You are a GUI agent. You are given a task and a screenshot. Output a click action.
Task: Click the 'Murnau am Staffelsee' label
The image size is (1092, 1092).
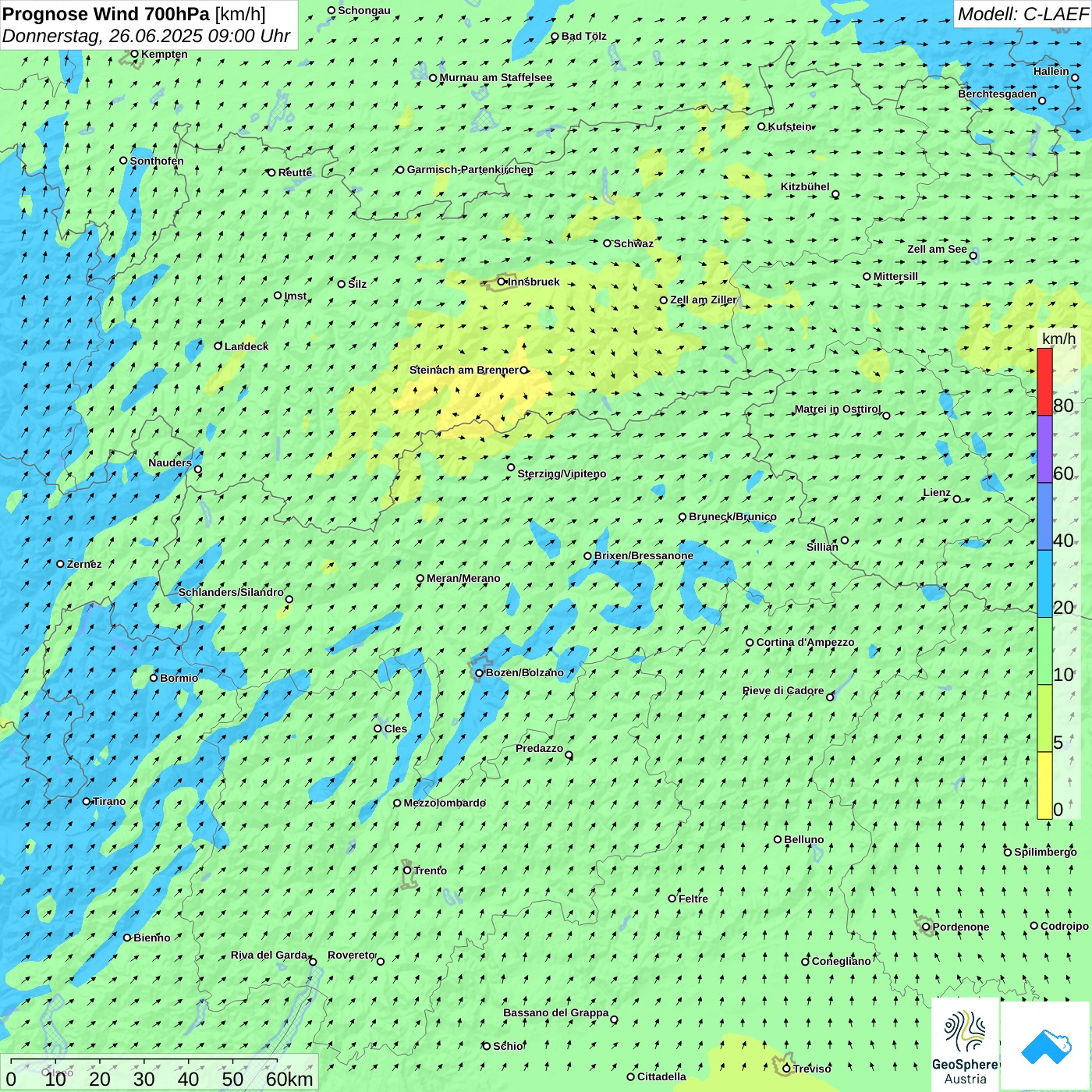point(495,77)
